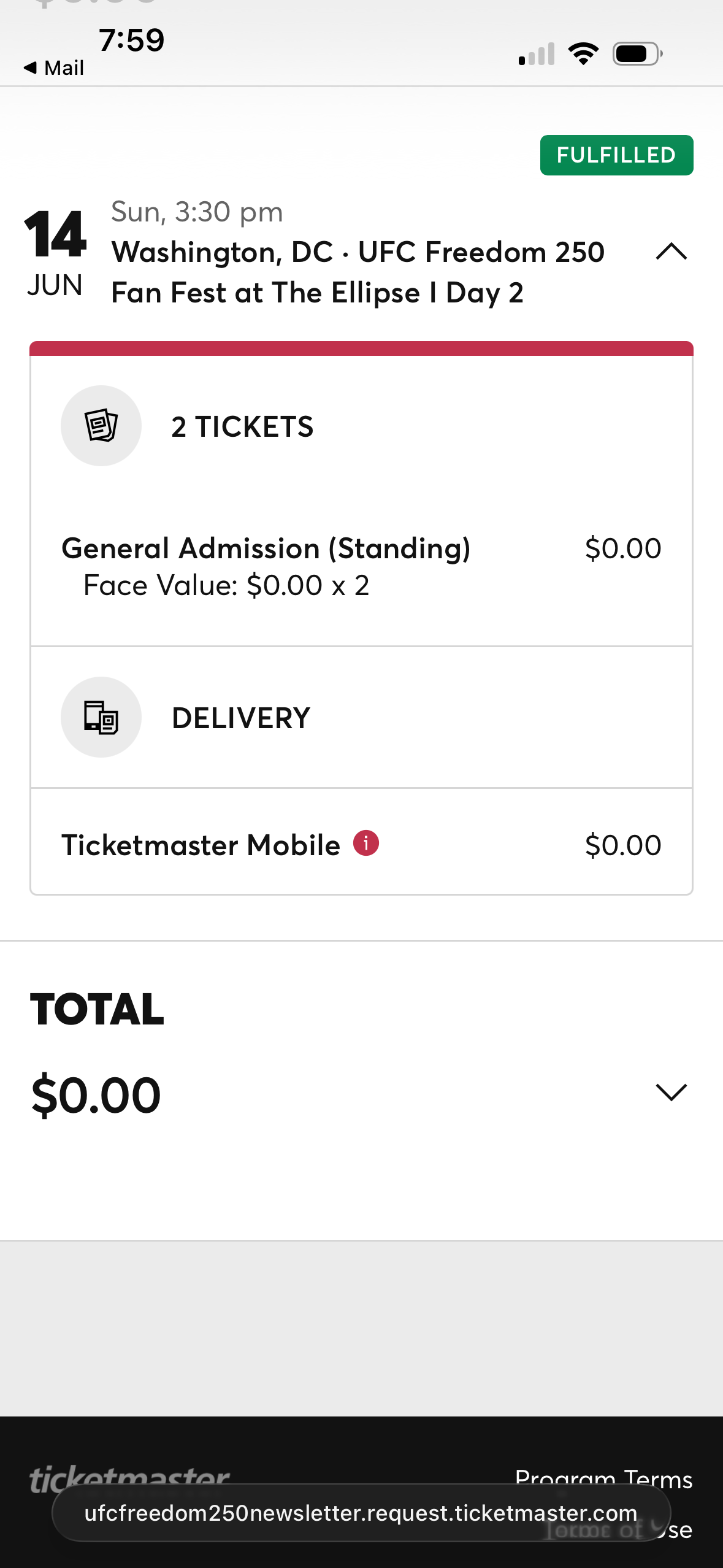The image size is (723, 1568).
Task: Click the FULFILLED status badge
Action: coord(616,155)
